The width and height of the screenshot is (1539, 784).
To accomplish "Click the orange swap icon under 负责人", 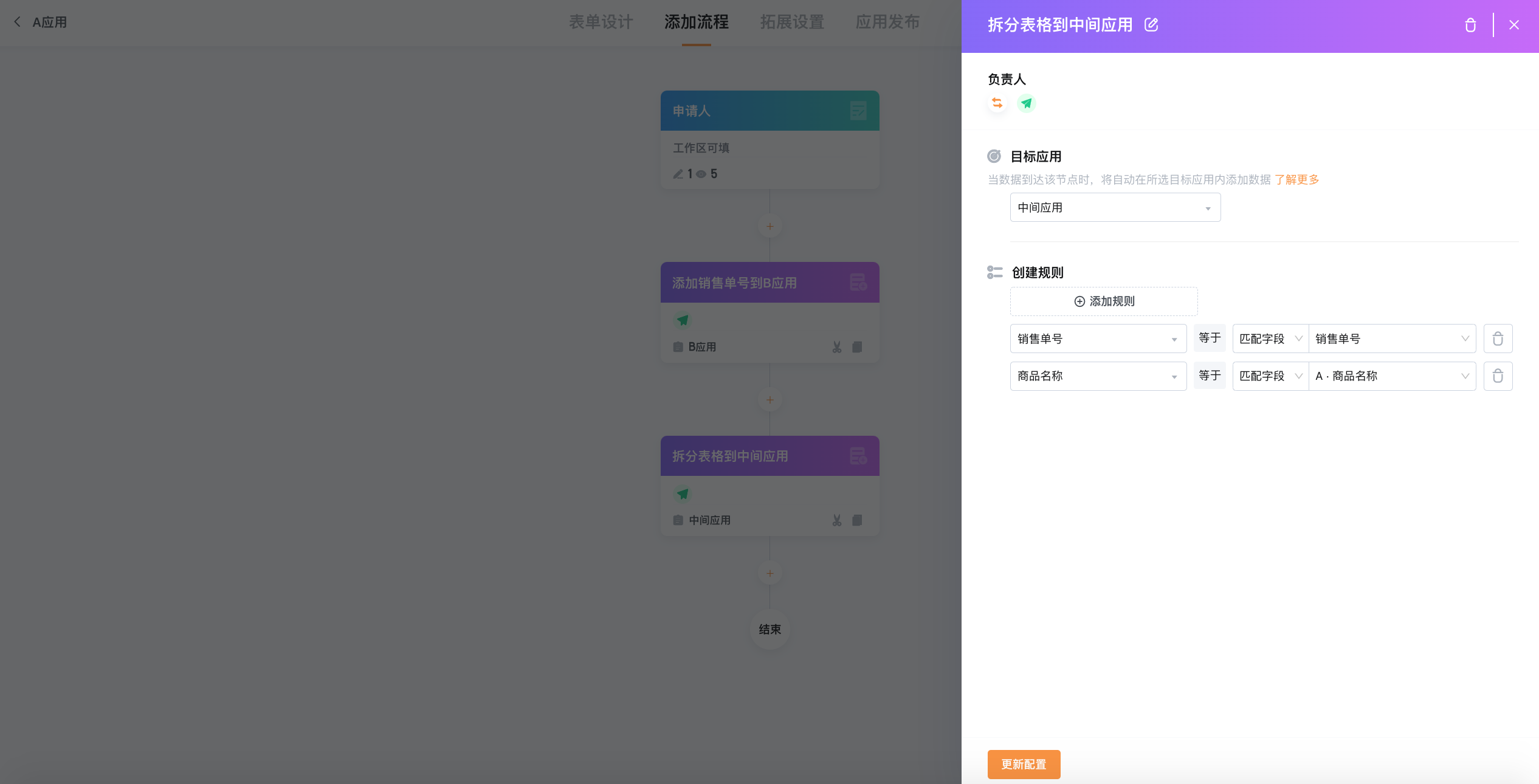I will point(997,103).
